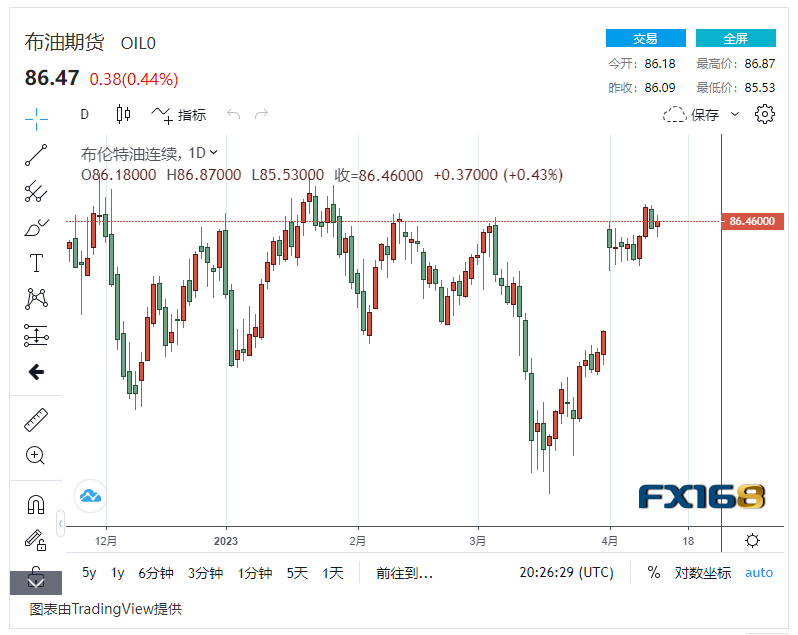Open the pitchfork drawing tool
The height and width of the screenshot is (635, 798).
[x=36, y=191]
